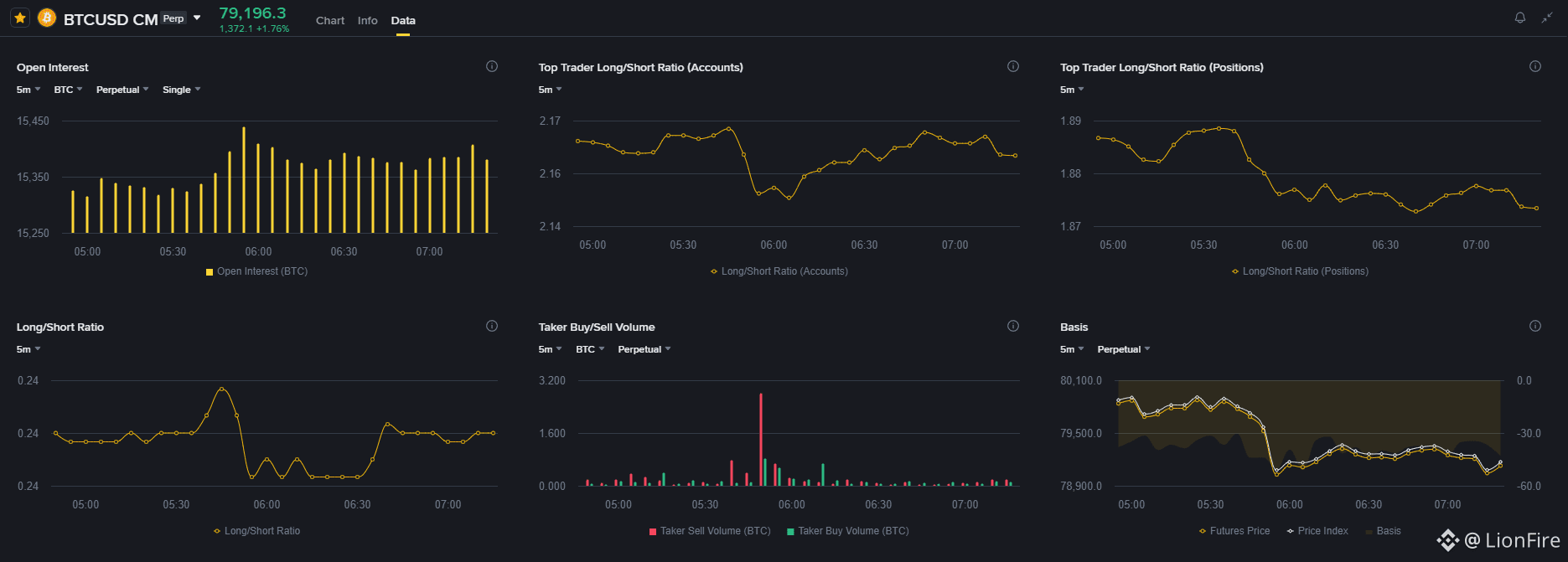Screen dimensions: 1568x562
Task: Switch to the Info tab
Action: [x=367, y=20]
